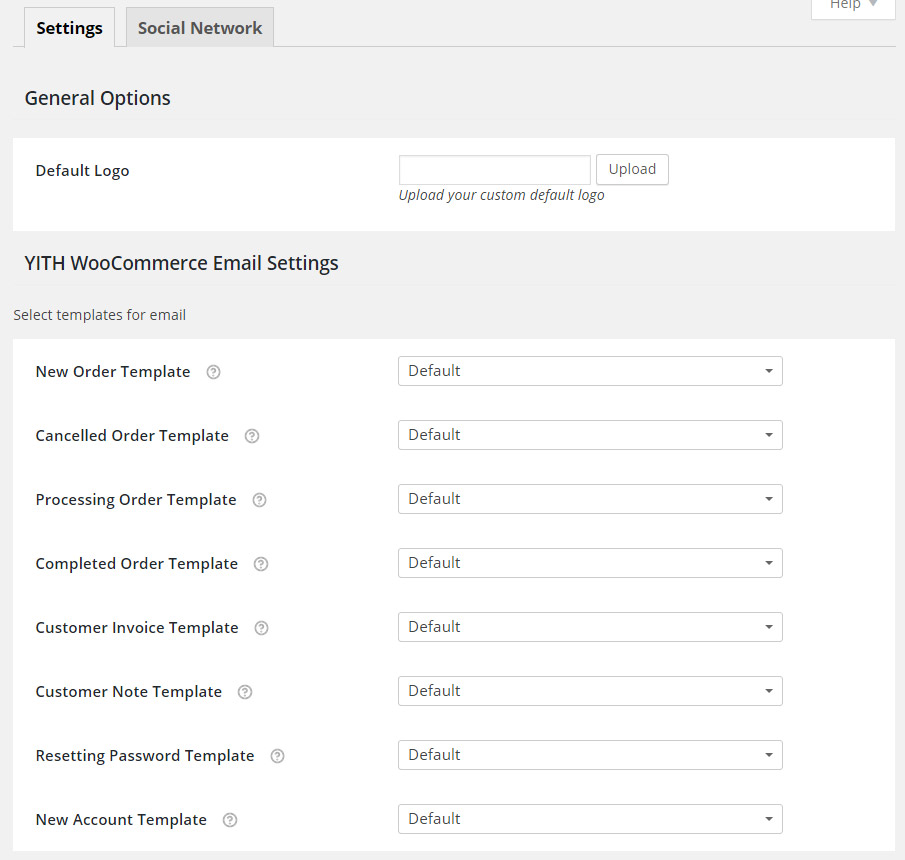Click the General Options heading
The height and width of the screenshot is (860, 905).
tap(98, 98)
